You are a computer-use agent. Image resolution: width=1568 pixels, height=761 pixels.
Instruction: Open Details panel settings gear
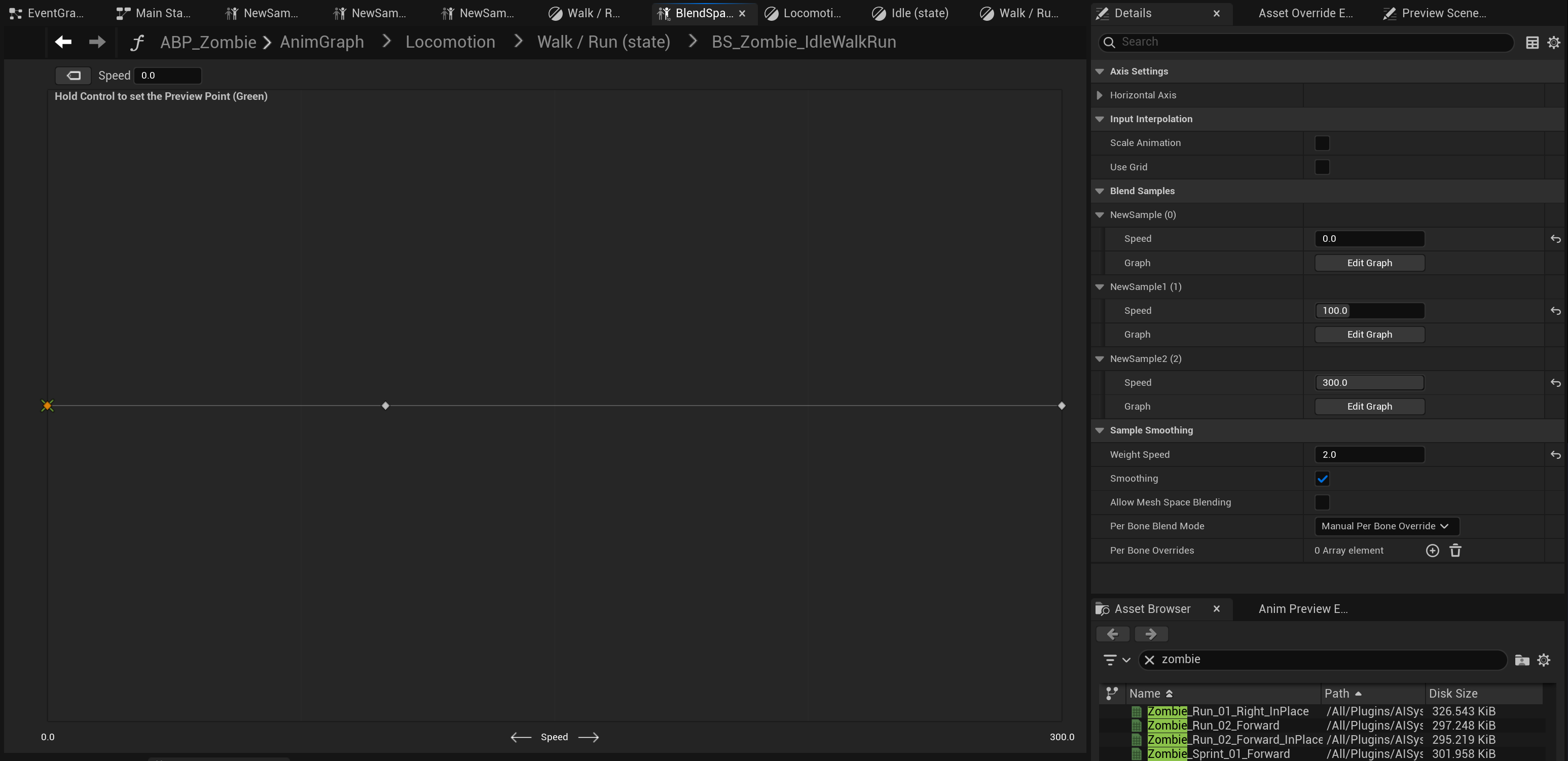pos(1553,42)
